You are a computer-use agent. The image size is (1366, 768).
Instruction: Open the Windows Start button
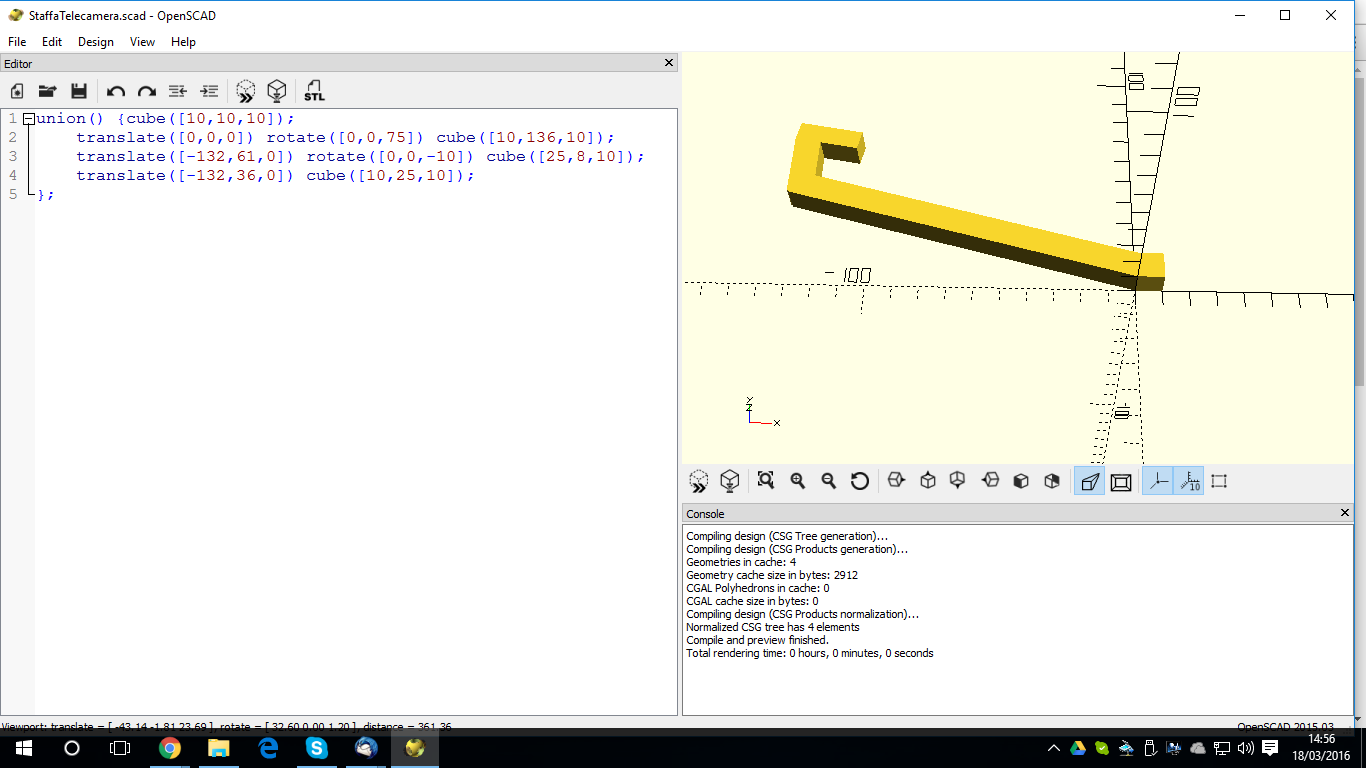23,748
